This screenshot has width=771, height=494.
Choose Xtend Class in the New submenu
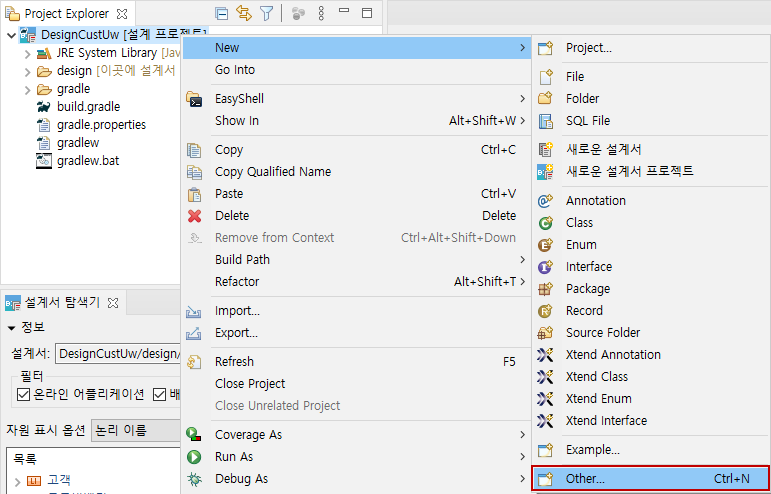coord(596,377)
